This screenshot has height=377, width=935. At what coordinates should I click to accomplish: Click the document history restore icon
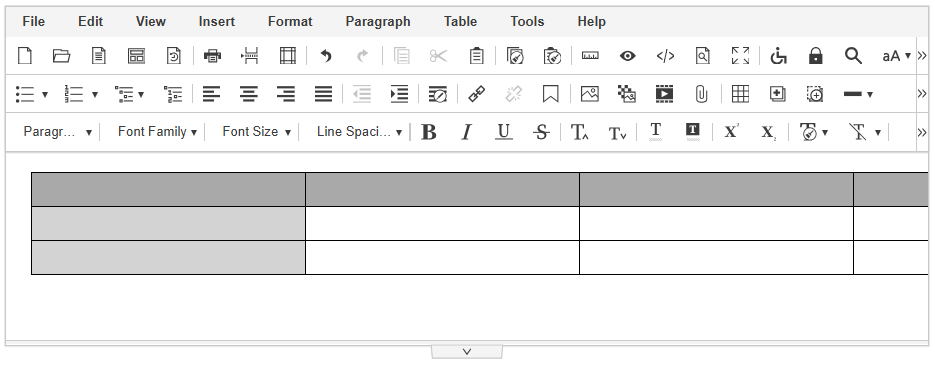point(174,56)
